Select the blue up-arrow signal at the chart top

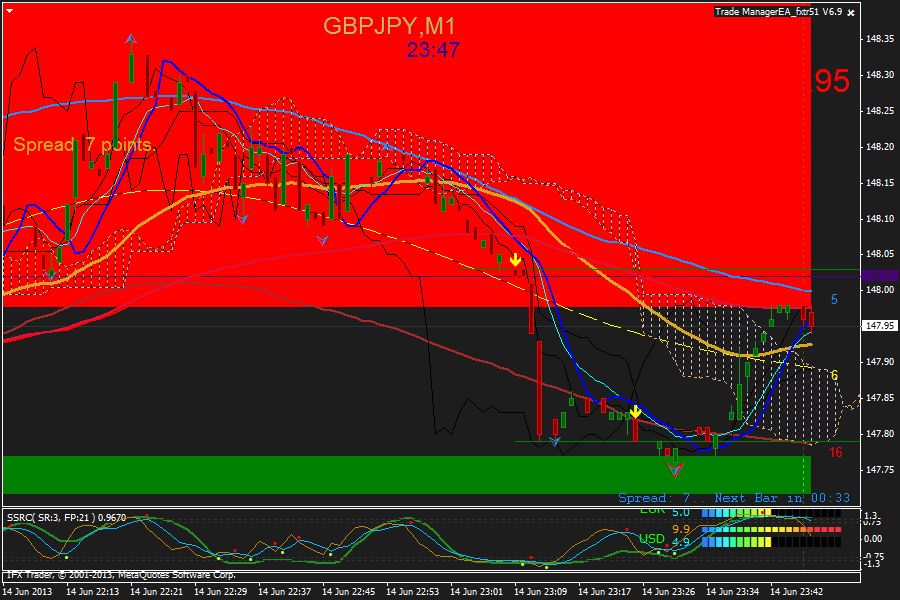click(131, 39)
